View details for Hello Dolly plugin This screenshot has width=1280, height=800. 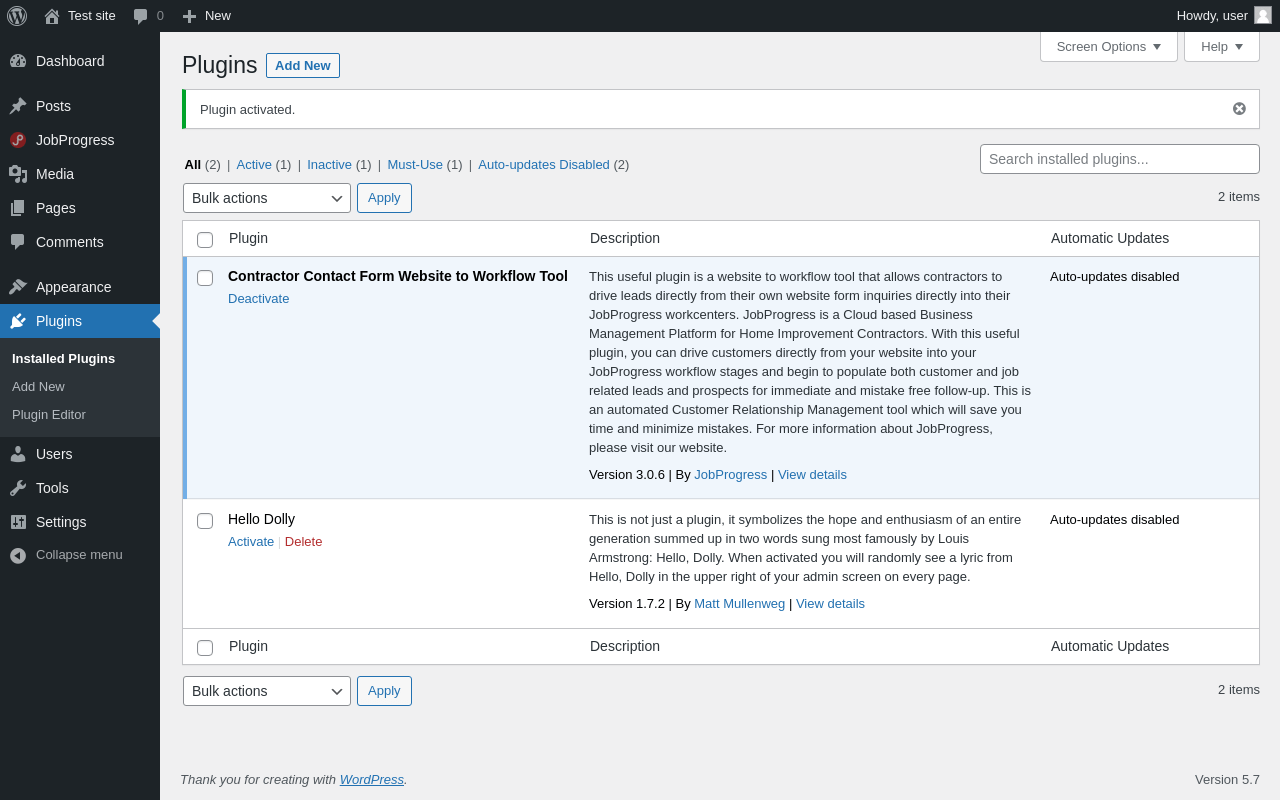click(x=830, y=604)
